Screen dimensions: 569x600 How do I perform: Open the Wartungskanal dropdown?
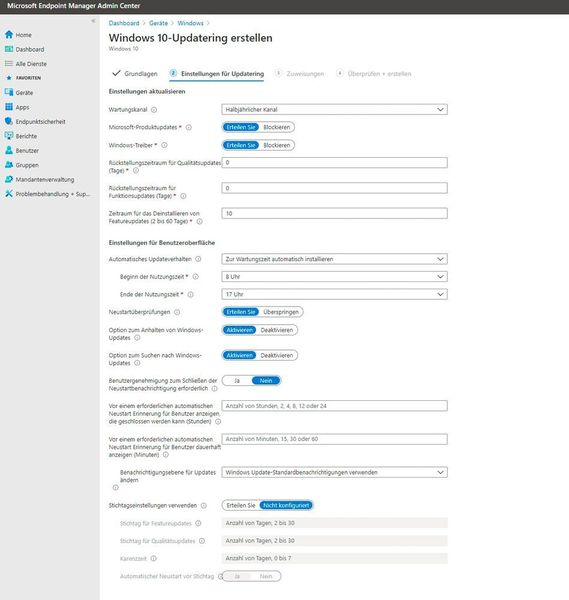coord(334,109)
